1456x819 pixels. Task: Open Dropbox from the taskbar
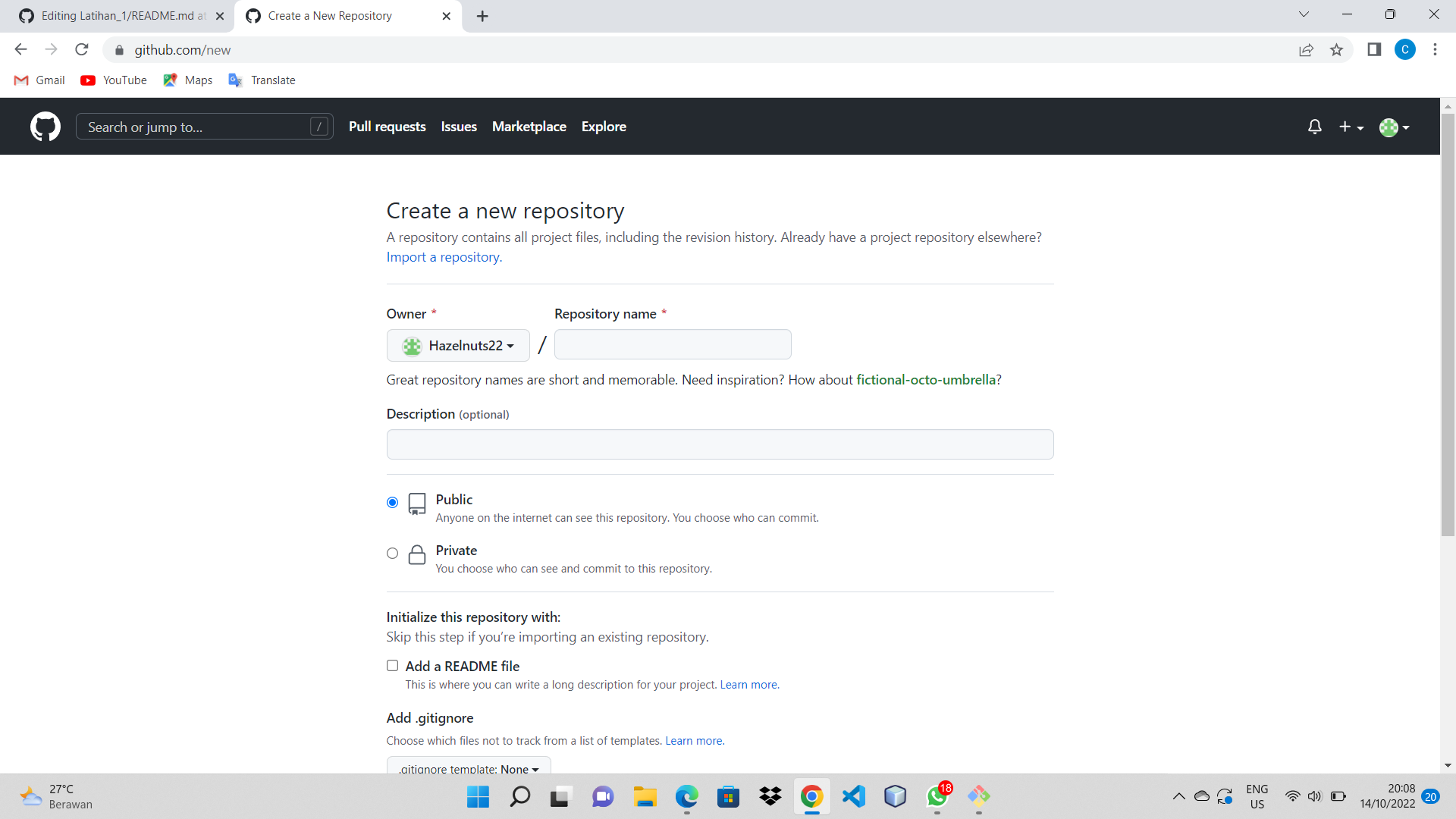pos(770,797)
